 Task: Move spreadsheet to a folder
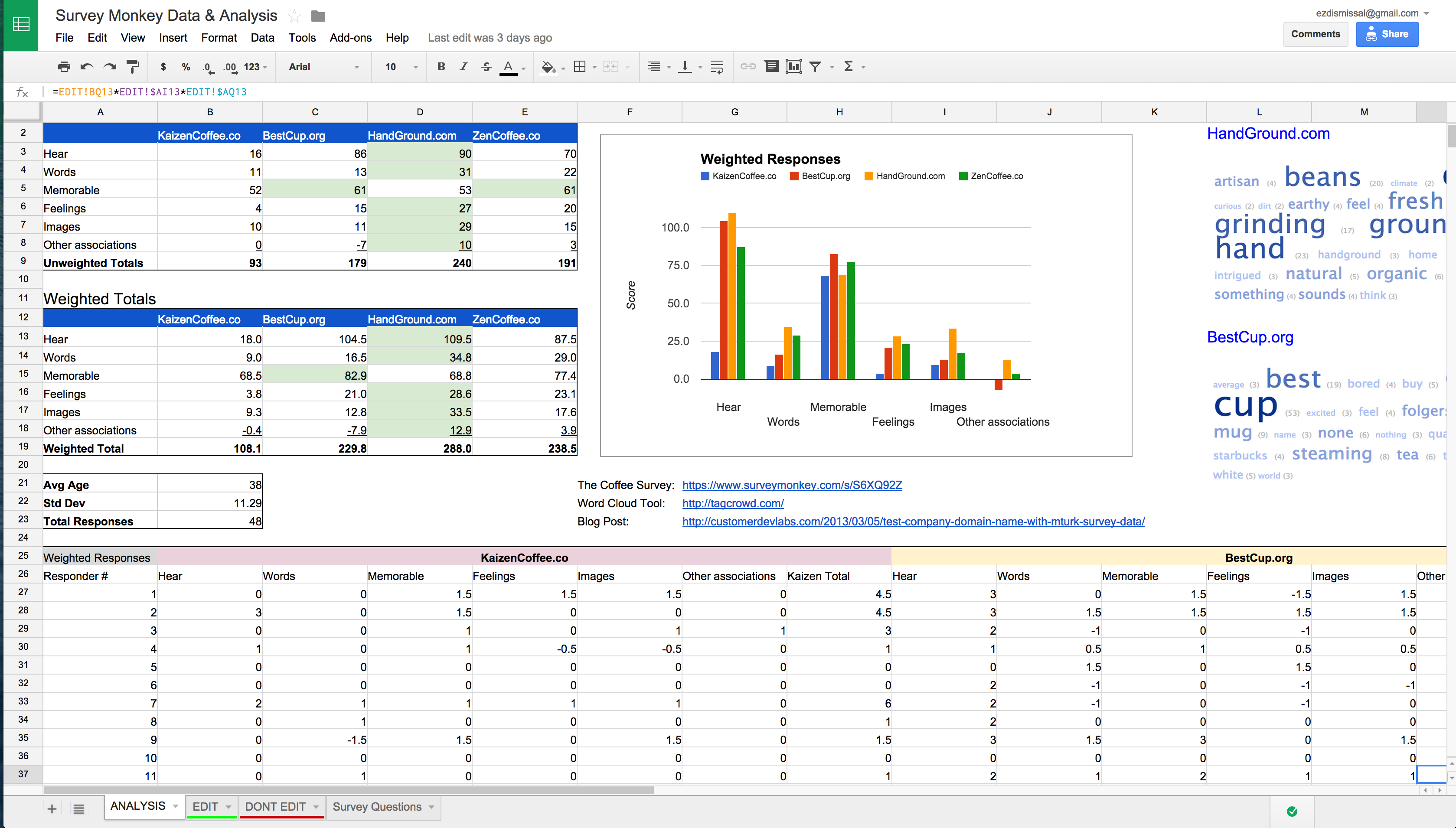319,16
